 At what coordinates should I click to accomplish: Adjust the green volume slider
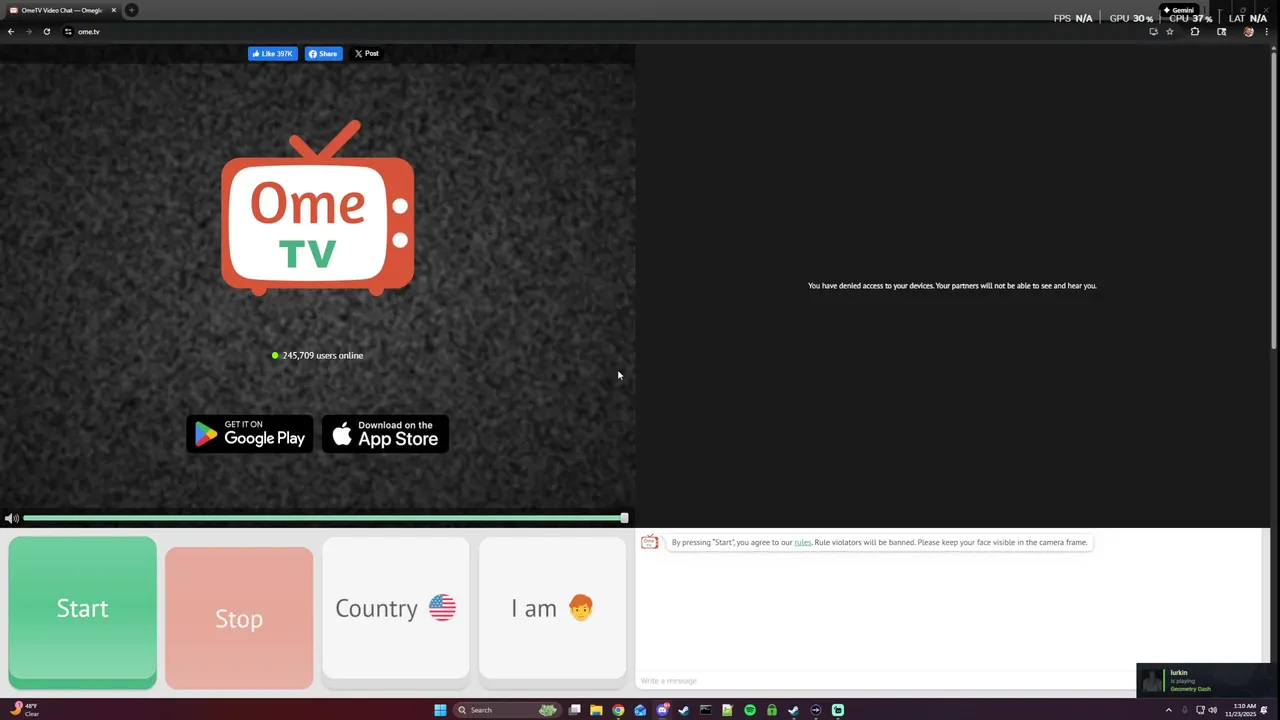325,518
